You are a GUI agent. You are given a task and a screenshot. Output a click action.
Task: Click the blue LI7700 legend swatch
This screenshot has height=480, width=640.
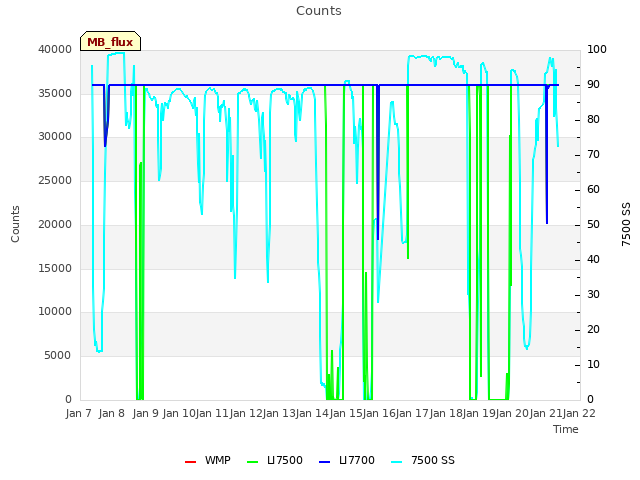click(324, 462)
